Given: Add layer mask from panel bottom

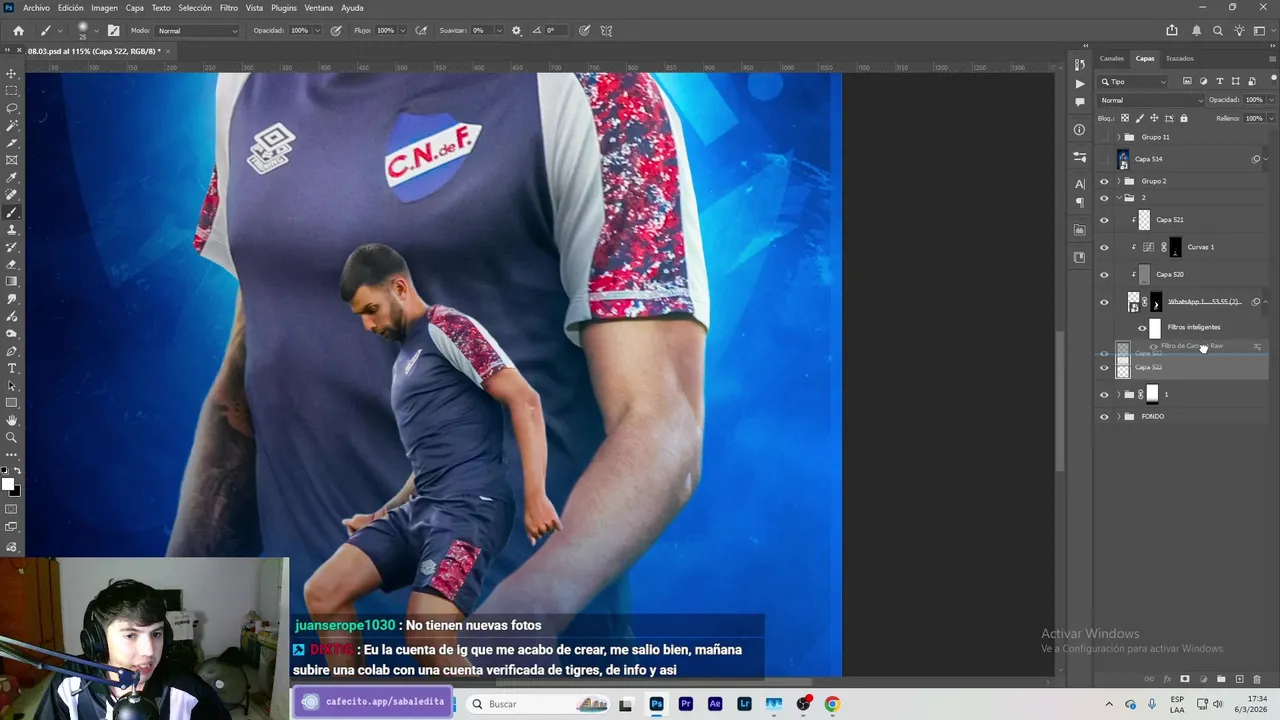Looking at the screenshot, I should [1185, 679].
